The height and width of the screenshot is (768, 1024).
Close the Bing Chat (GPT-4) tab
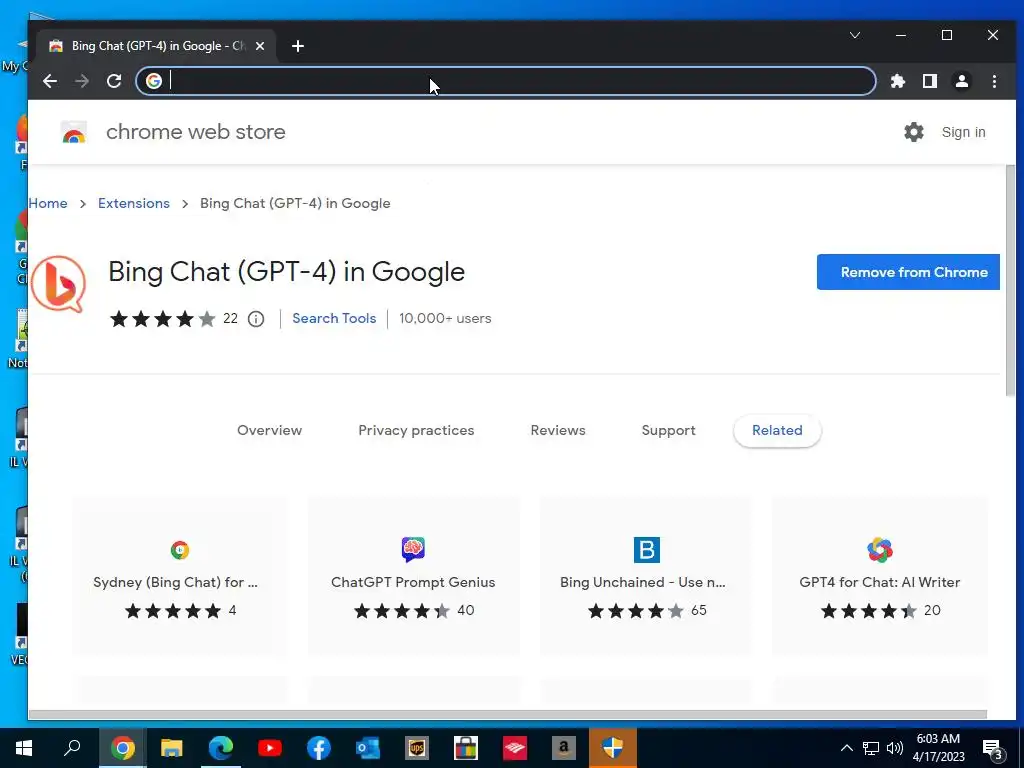260,46
